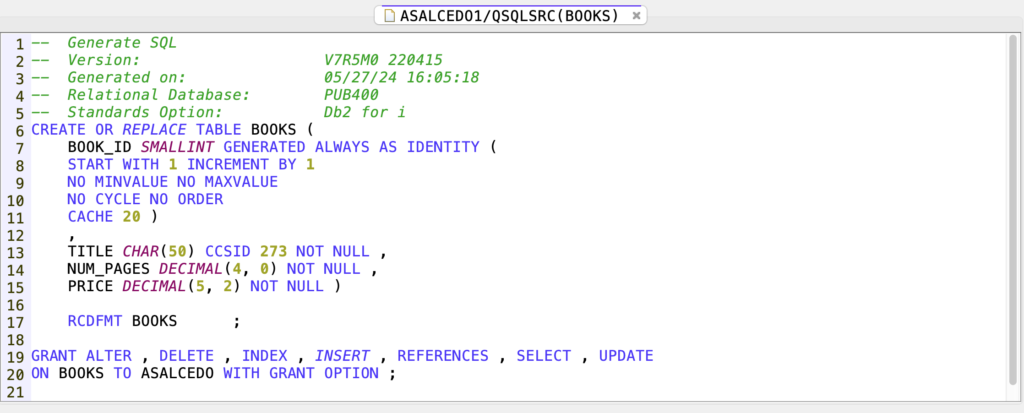Click the CCSID value 273

point(273,252)
